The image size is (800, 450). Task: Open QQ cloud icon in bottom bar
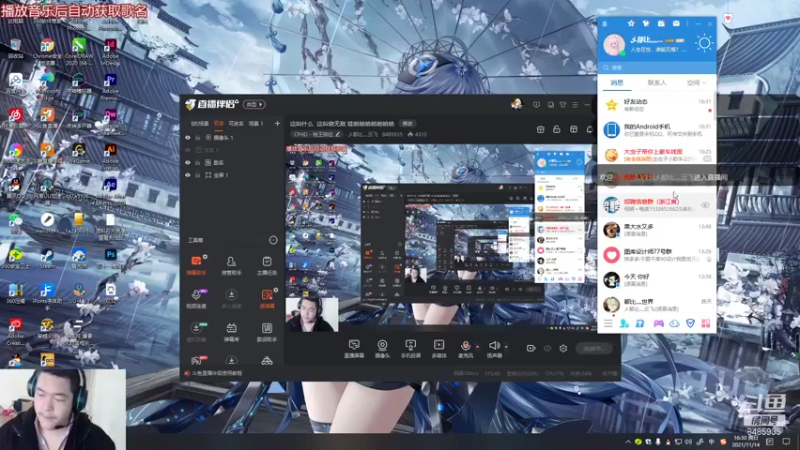[x=674, y=323]
